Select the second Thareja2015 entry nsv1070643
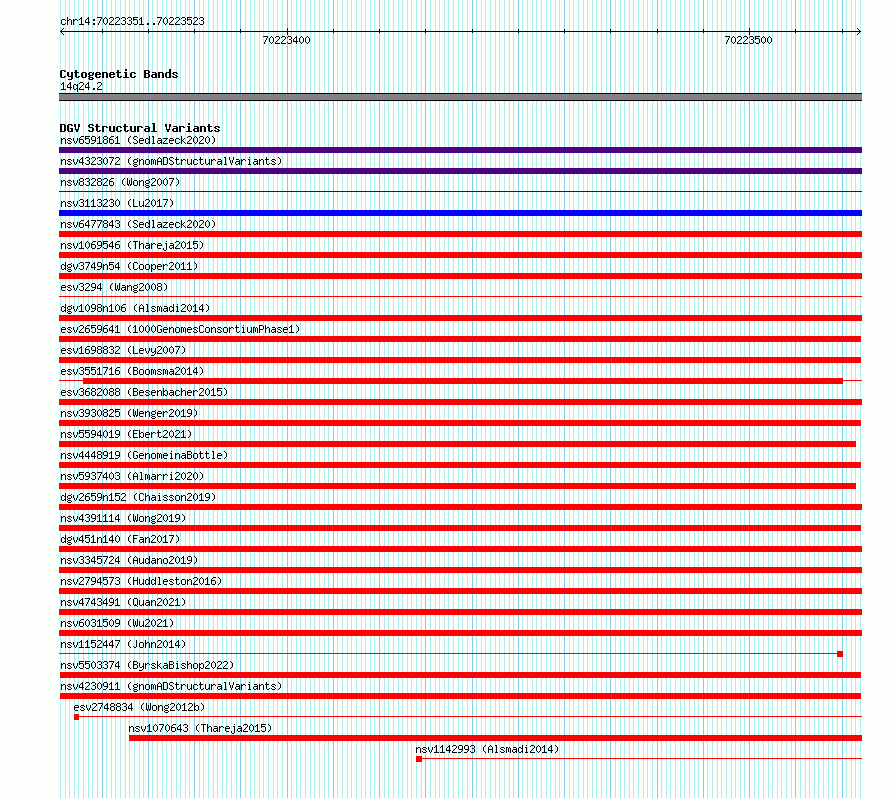 pyautogui.click(x=200, y=728)
